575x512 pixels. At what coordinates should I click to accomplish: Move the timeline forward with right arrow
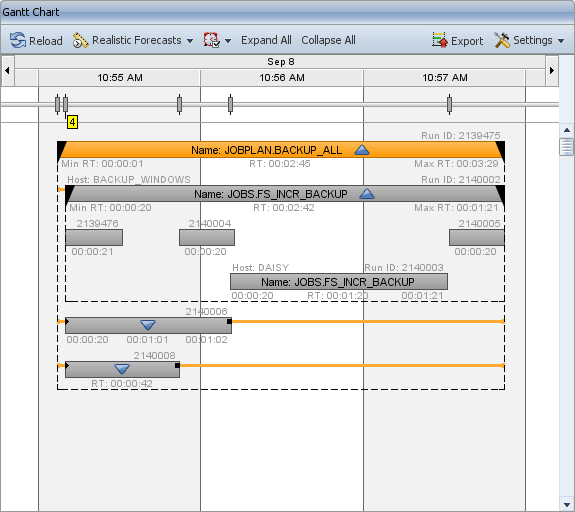pyautogui.click(x=552, y=70)
